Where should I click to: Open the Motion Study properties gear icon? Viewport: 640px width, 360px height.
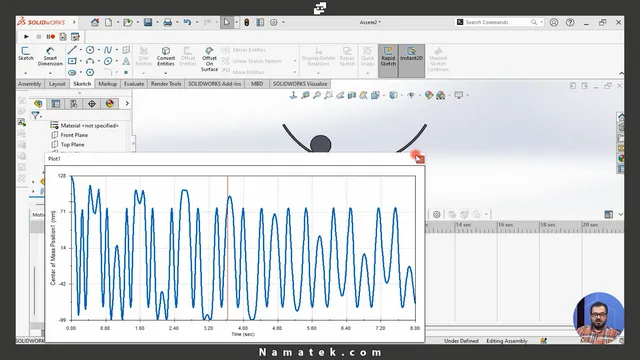click(437, 214)
